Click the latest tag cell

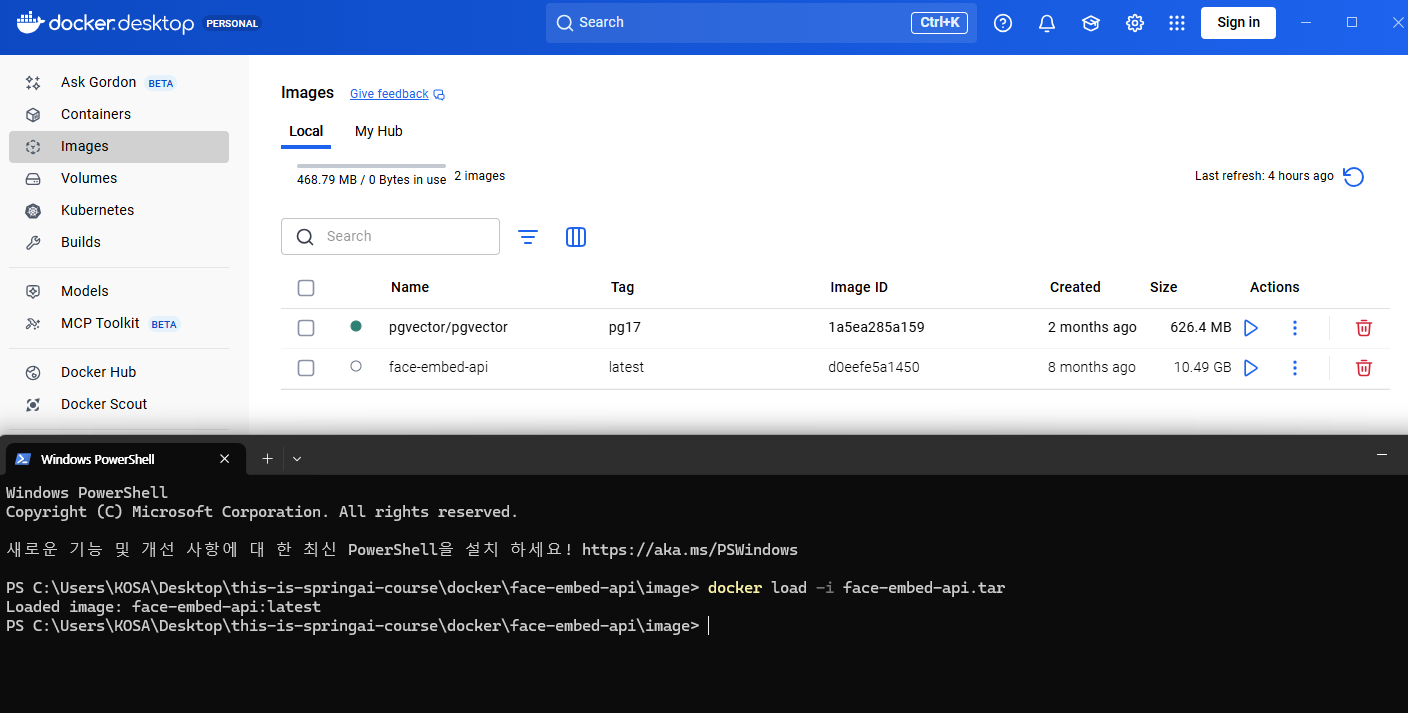coord(626,367)
